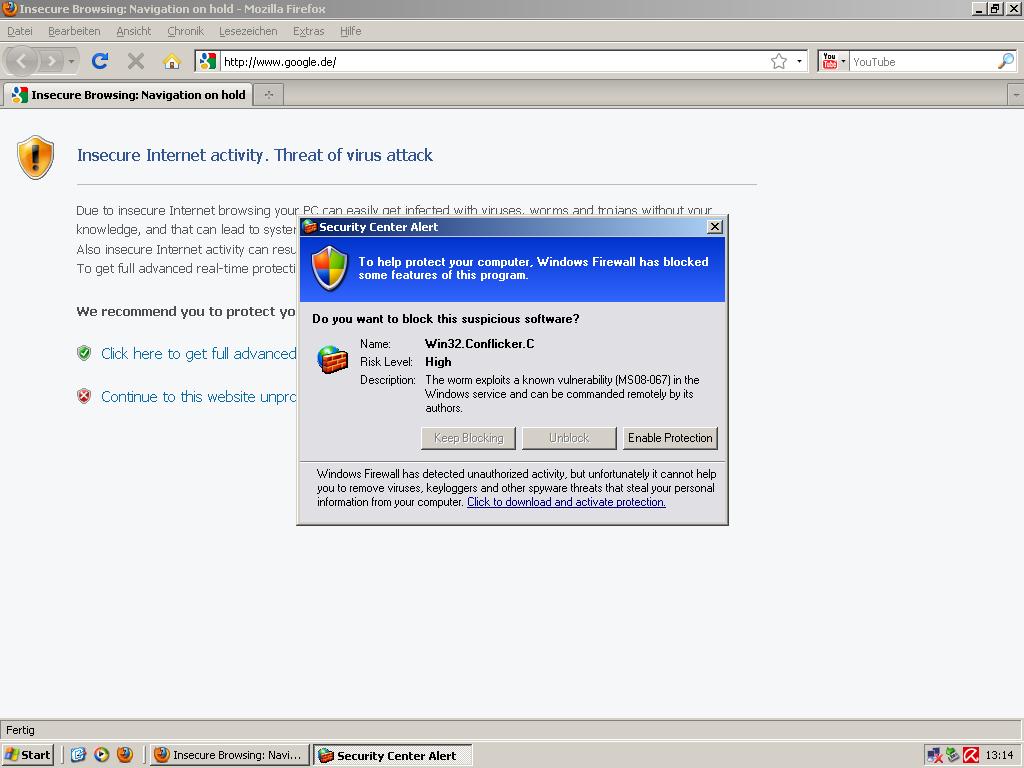Screen dimensions: 1024x768
Task: Click the download and activate protection link
Action: click(x=566, y=502)
